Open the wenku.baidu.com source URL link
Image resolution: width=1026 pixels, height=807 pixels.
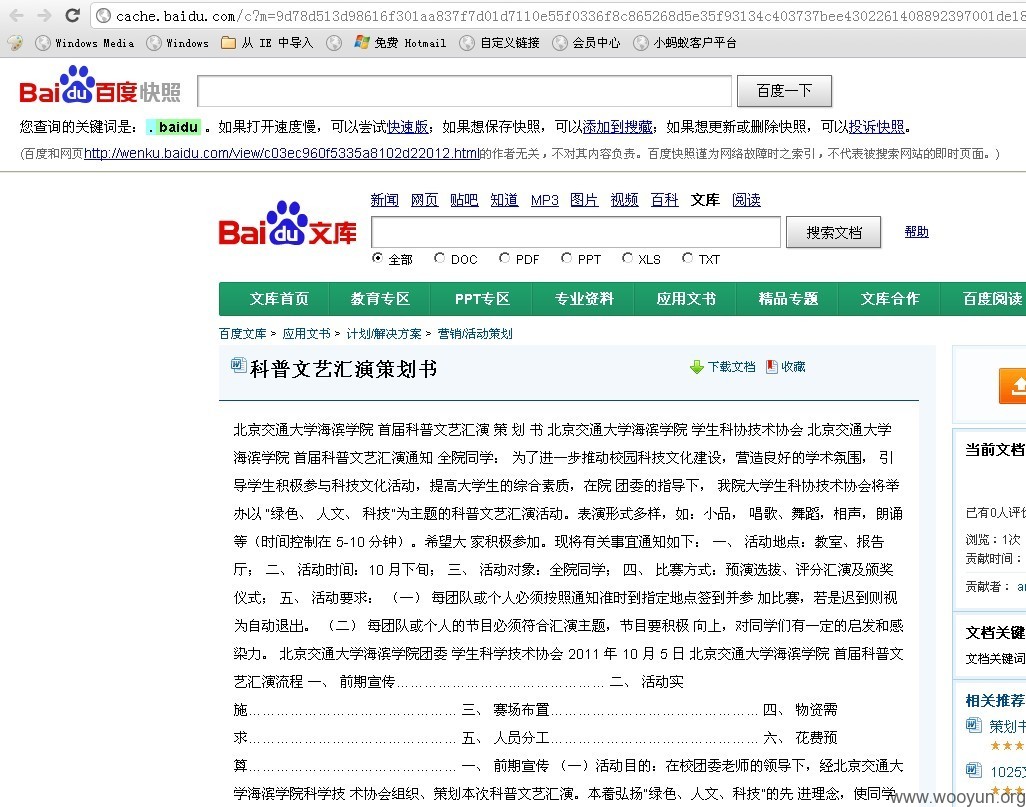[x=282, y=154]
